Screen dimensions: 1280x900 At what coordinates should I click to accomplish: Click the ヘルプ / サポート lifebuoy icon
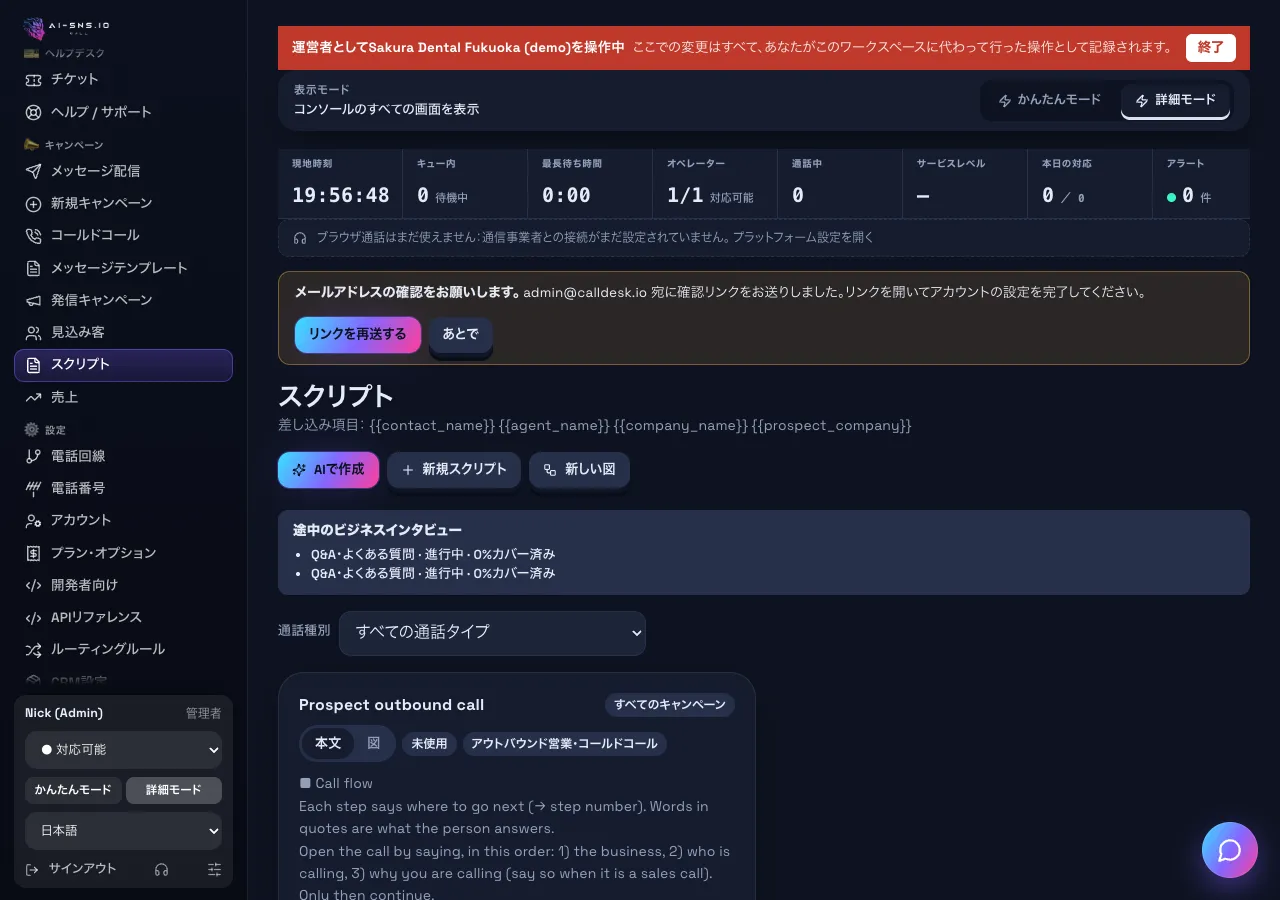pyautogui.click(x=33, y=112)
